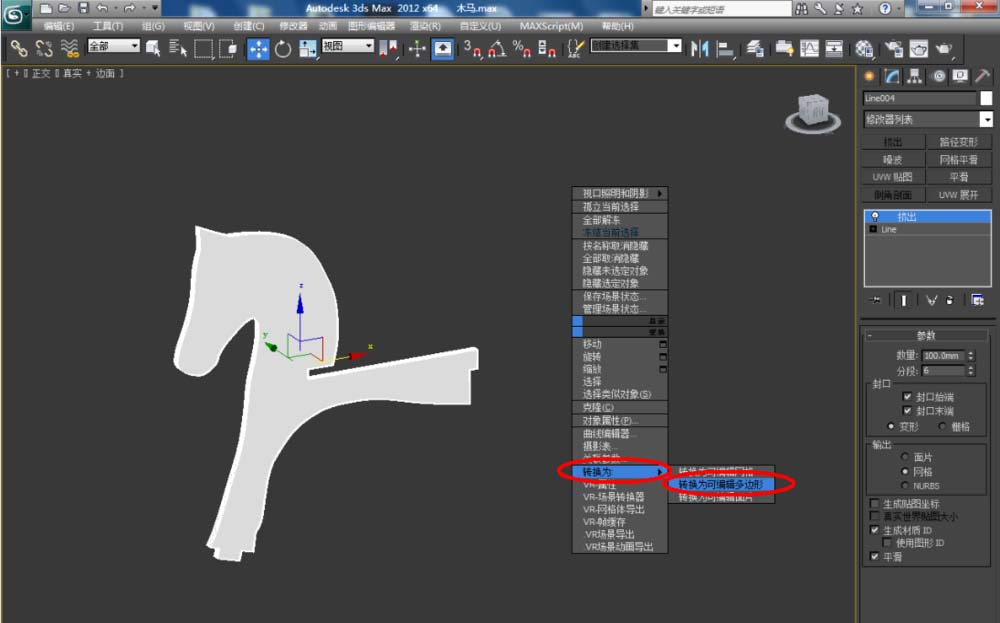Switch to the Create panel star tab
Image resolution: width=1000 pixels, height=623 pixels.
[x=869, y=77]
